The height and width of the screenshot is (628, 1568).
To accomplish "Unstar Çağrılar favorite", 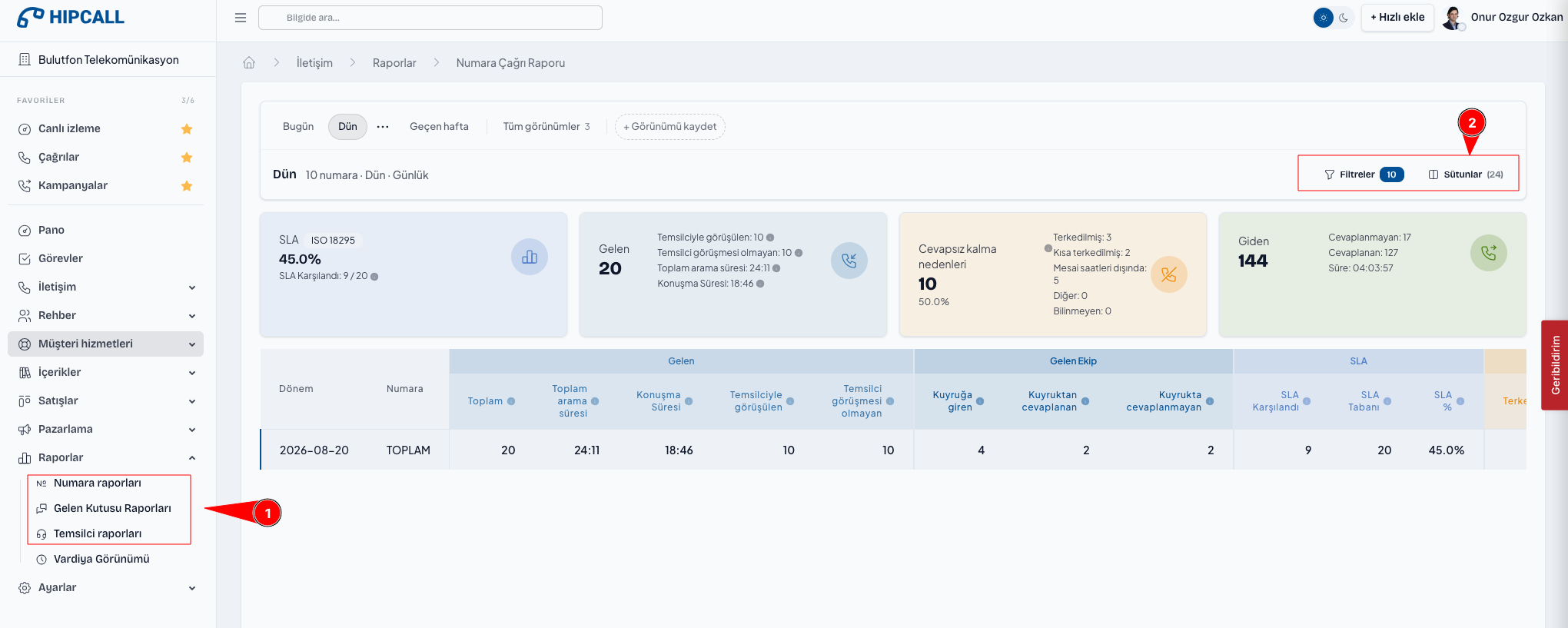I will (187, 158).
